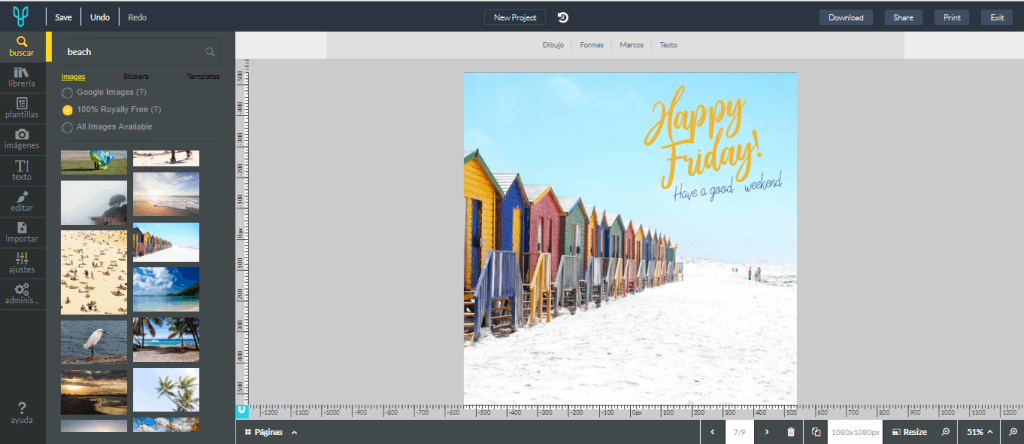Choose All Images Available option
The width and height of the screenshot is (1024, 444).
[67, 127]
